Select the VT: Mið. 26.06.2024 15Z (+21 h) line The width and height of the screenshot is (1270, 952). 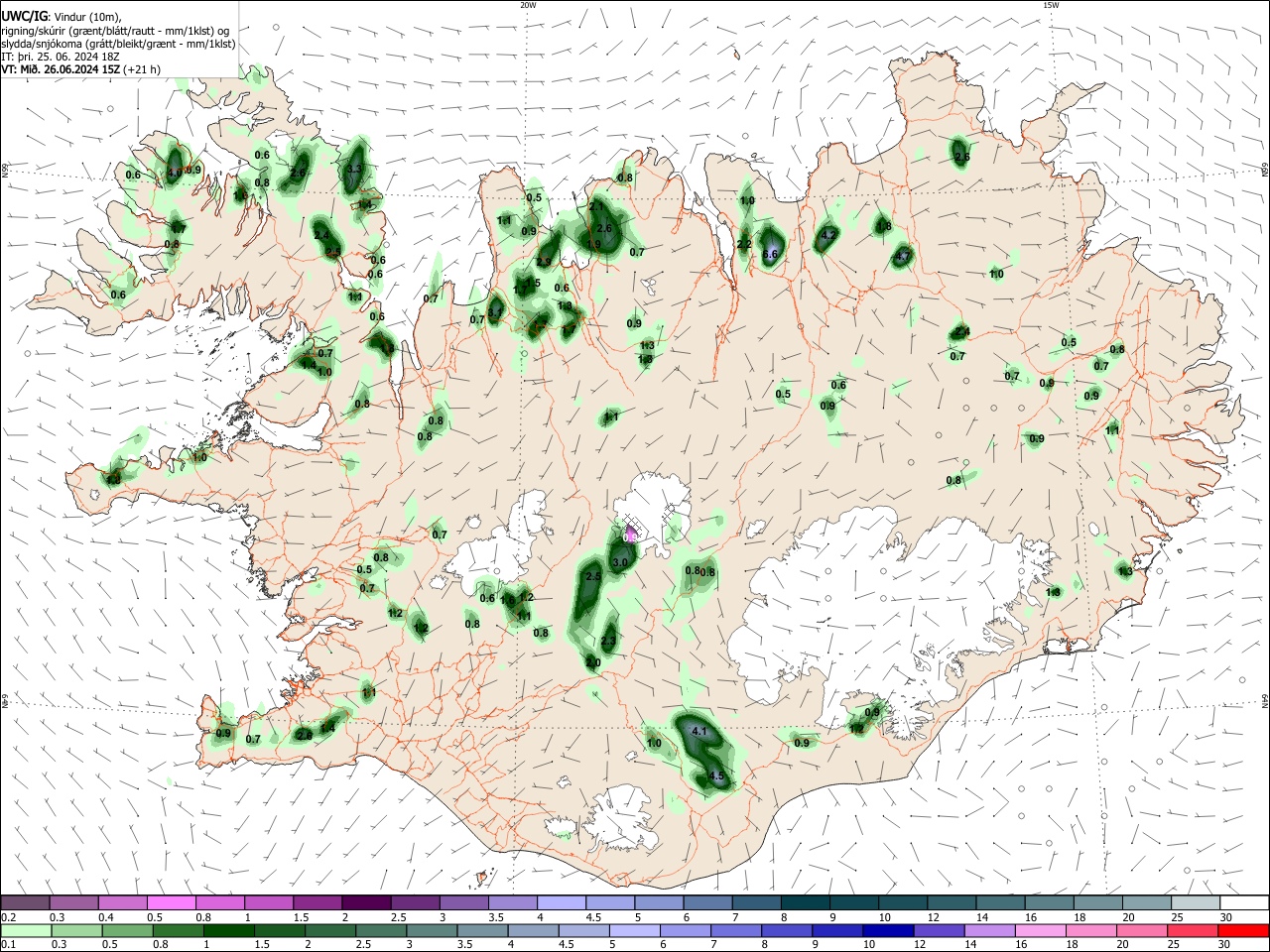point(81,69)
